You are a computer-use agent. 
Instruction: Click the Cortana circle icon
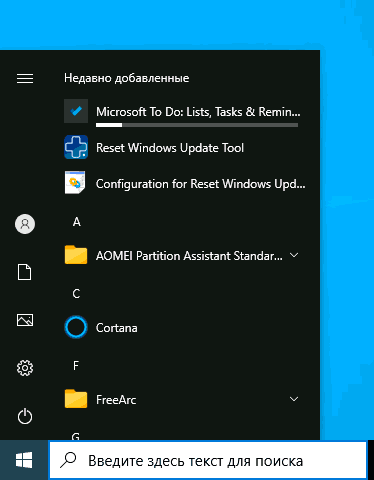76,327
